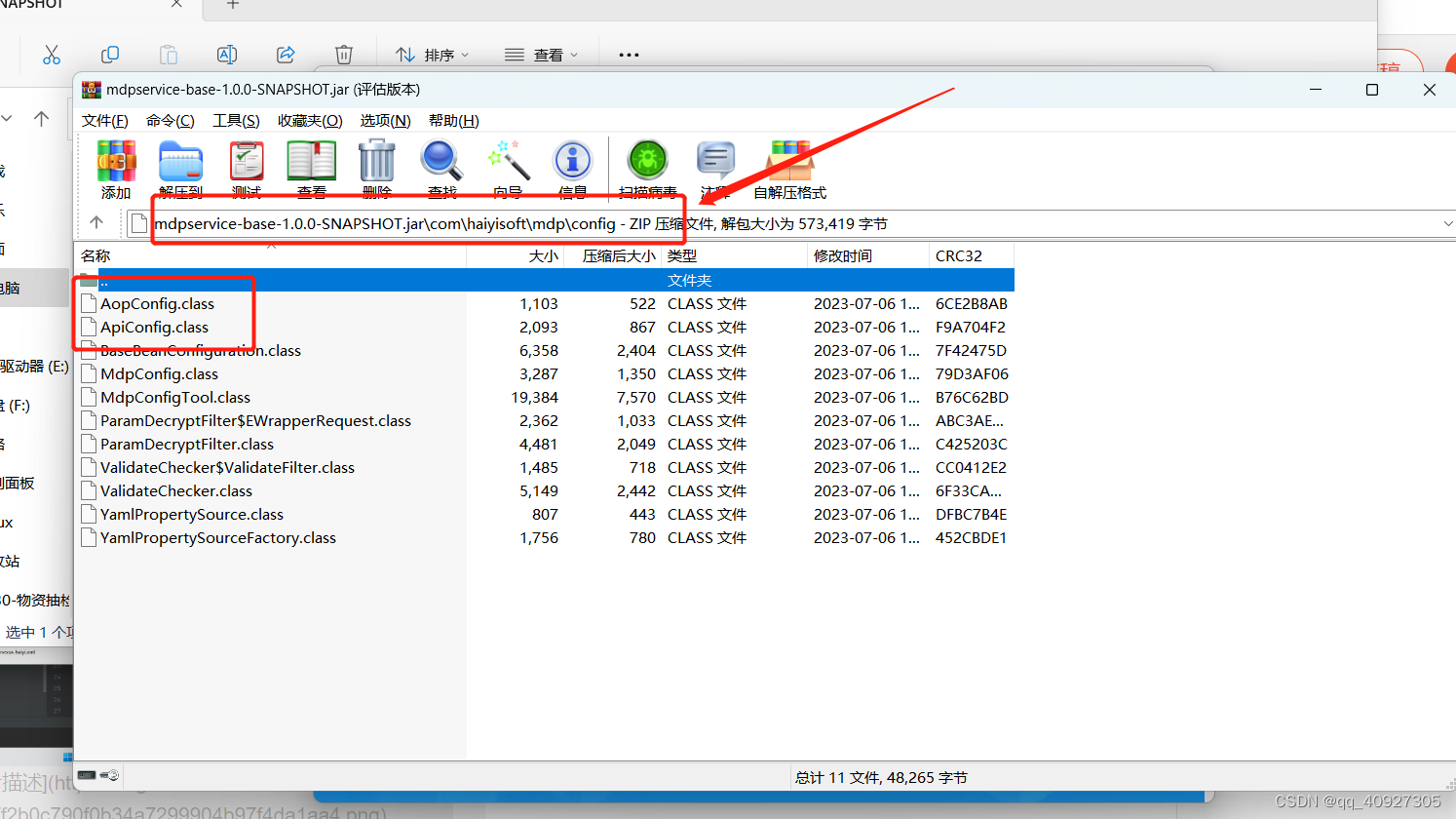Click the Comment (注释) speech bubble icon
Image resolution: width=1456 pixels, height=819 pixels.
[x=715, y=169]
